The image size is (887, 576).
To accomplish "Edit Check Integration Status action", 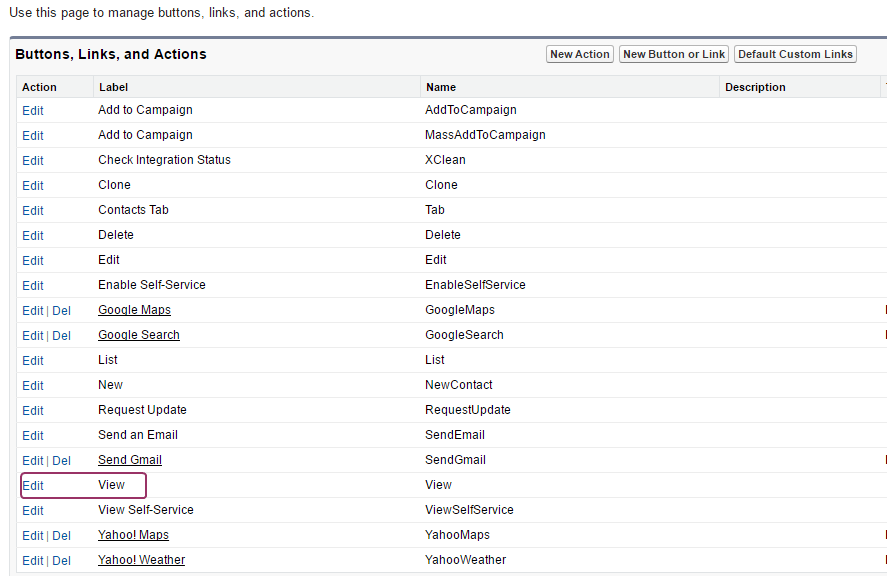I will click(33, 161).
